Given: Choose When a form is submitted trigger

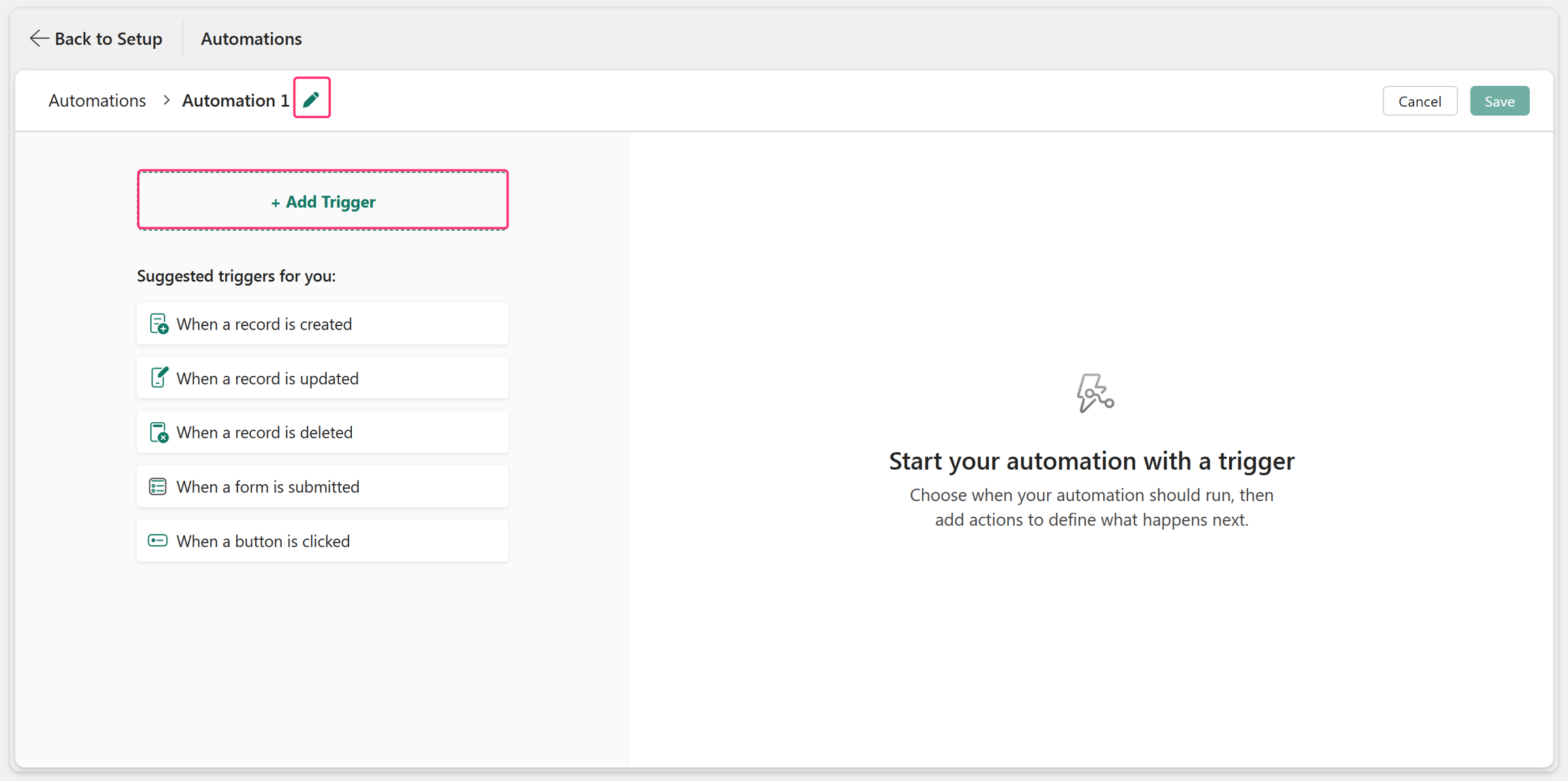Looking at the screenshot, I should [323, 486].
